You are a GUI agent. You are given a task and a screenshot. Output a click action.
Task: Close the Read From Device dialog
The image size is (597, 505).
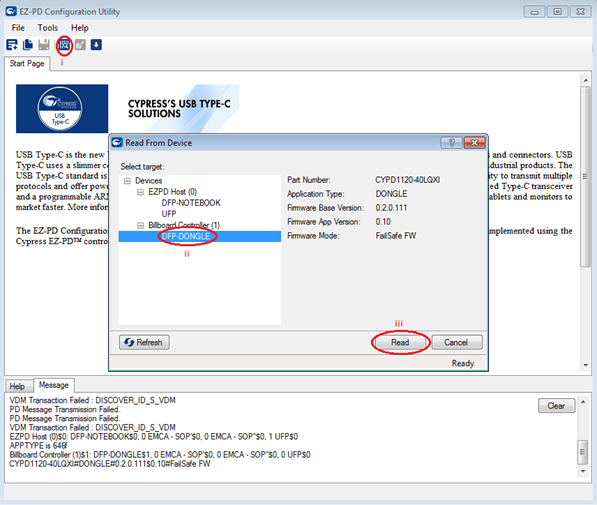(474, 143)
